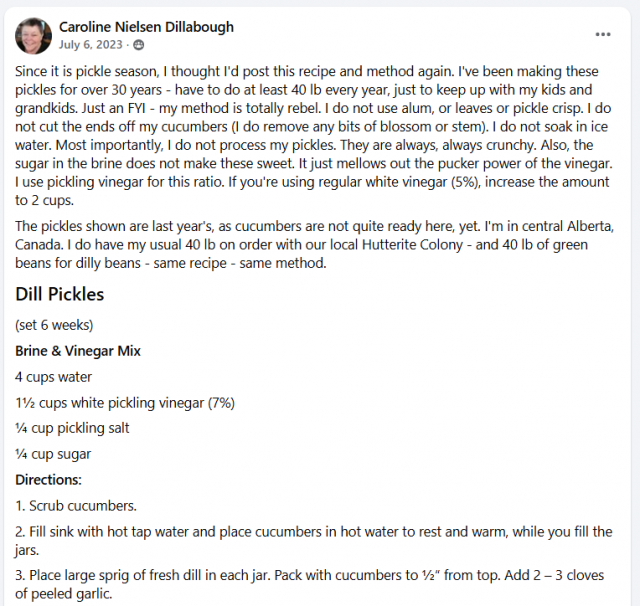Open Caroline Nielsen Dillabough's profile name link

(146, 27)
